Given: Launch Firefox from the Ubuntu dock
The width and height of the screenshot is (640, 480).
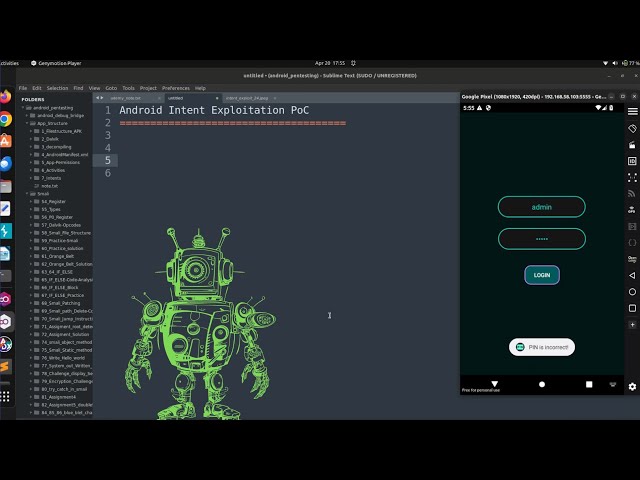Looking at the screenshot, I should [x=5, y=97].
